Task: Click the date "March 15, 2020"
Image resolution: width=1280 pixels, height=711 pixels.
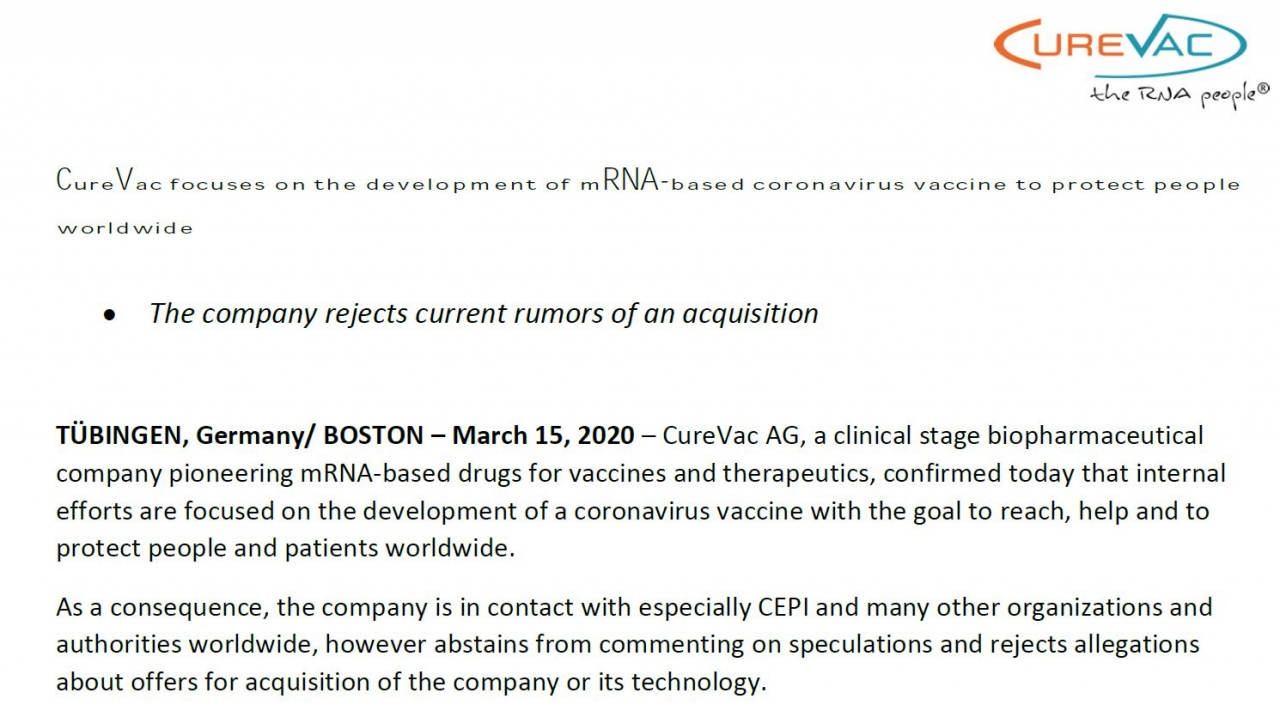Action: pyautogui.click(x=543, y=436)
